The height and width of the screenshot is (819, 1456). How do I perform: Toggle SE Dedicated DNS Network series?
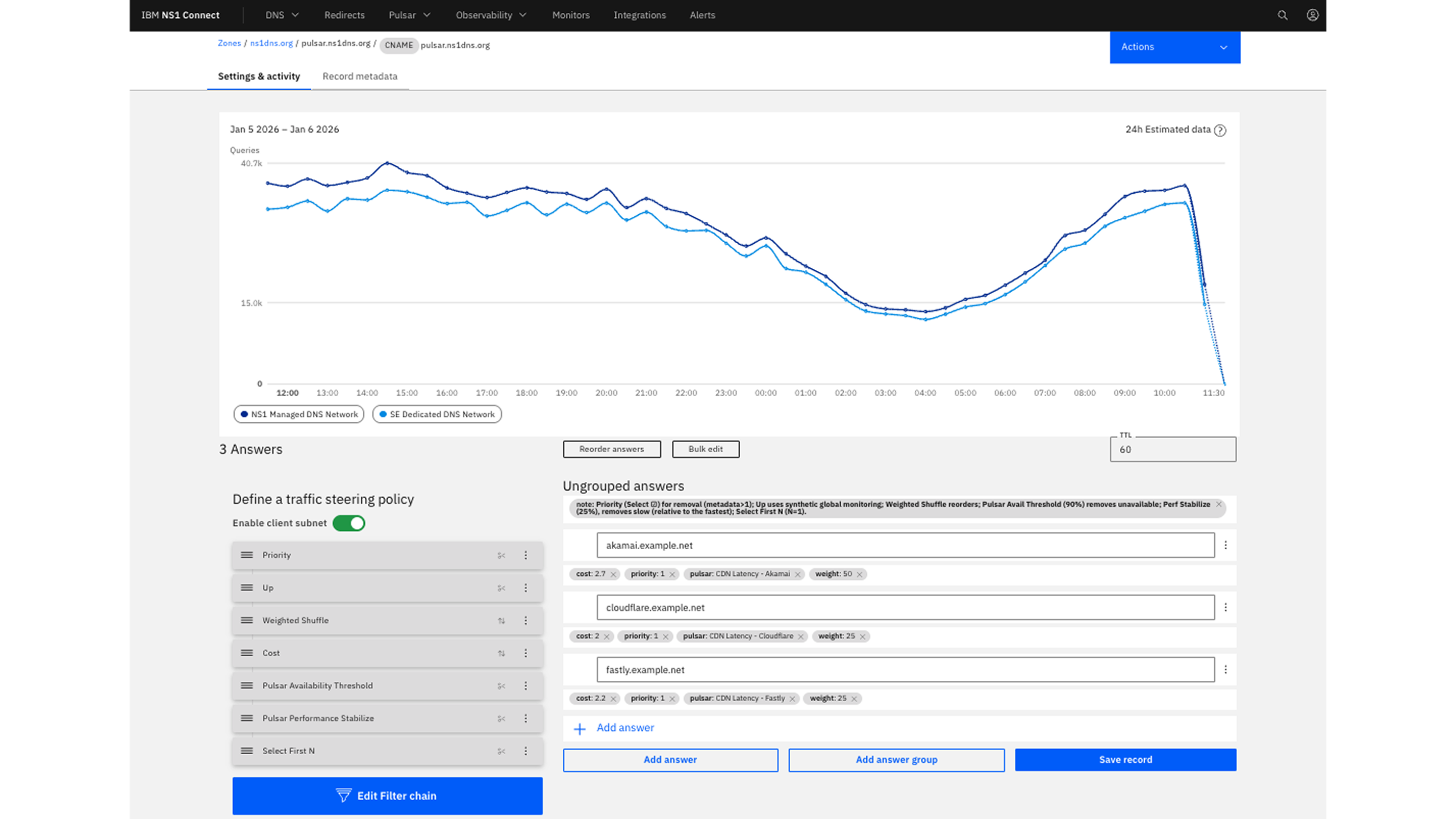[437, 414]
